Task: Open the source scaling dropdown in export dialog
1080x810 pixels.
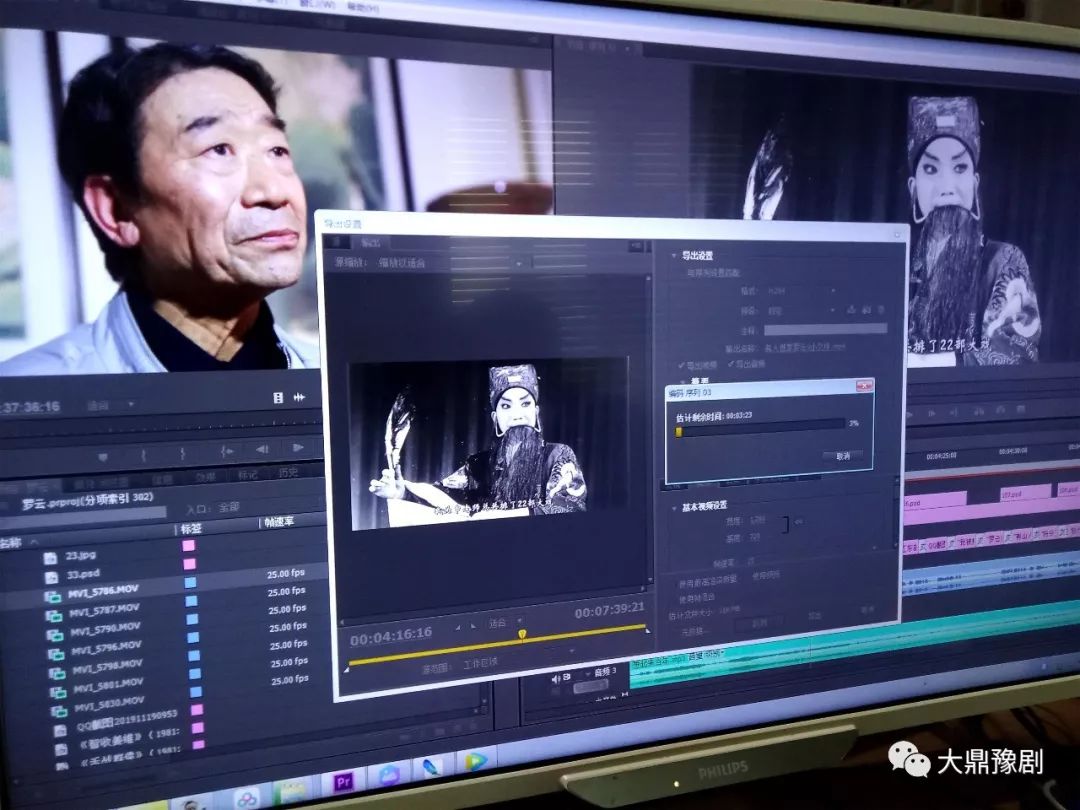Action: 452,262
